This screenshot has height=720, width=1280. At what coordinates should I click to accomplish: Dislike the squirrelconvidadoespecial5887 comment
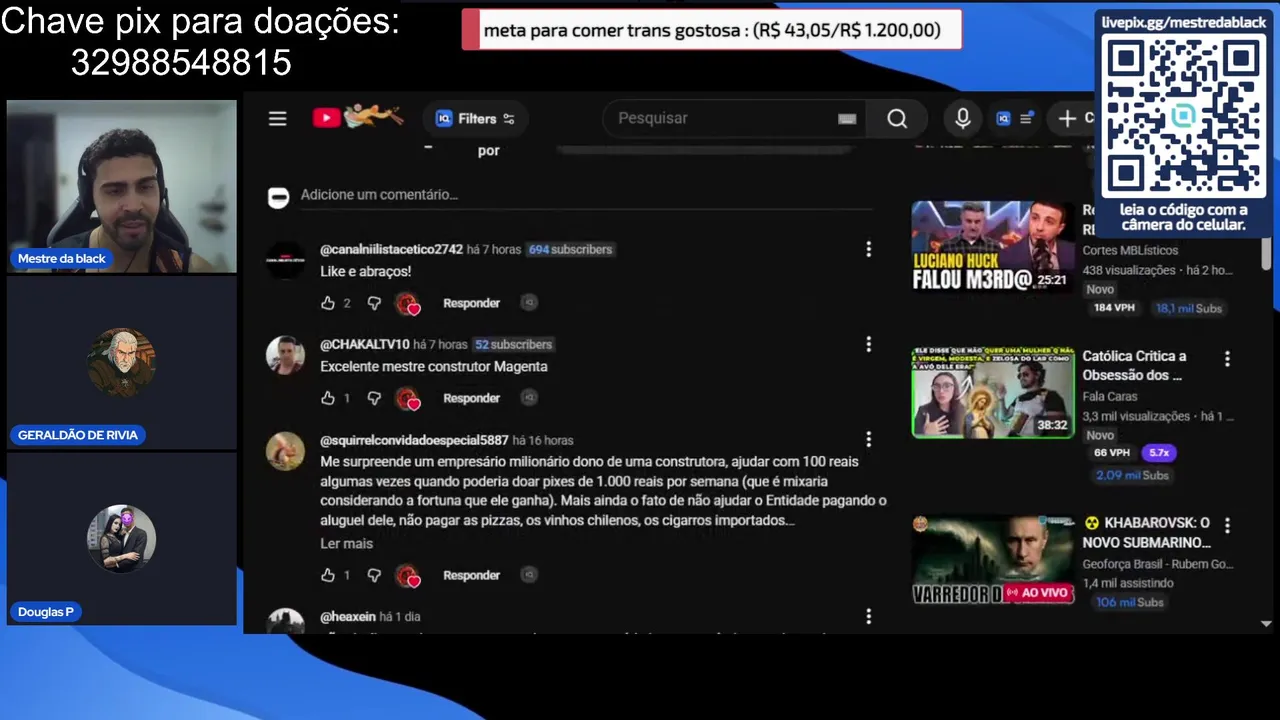[x=374, y=575]
